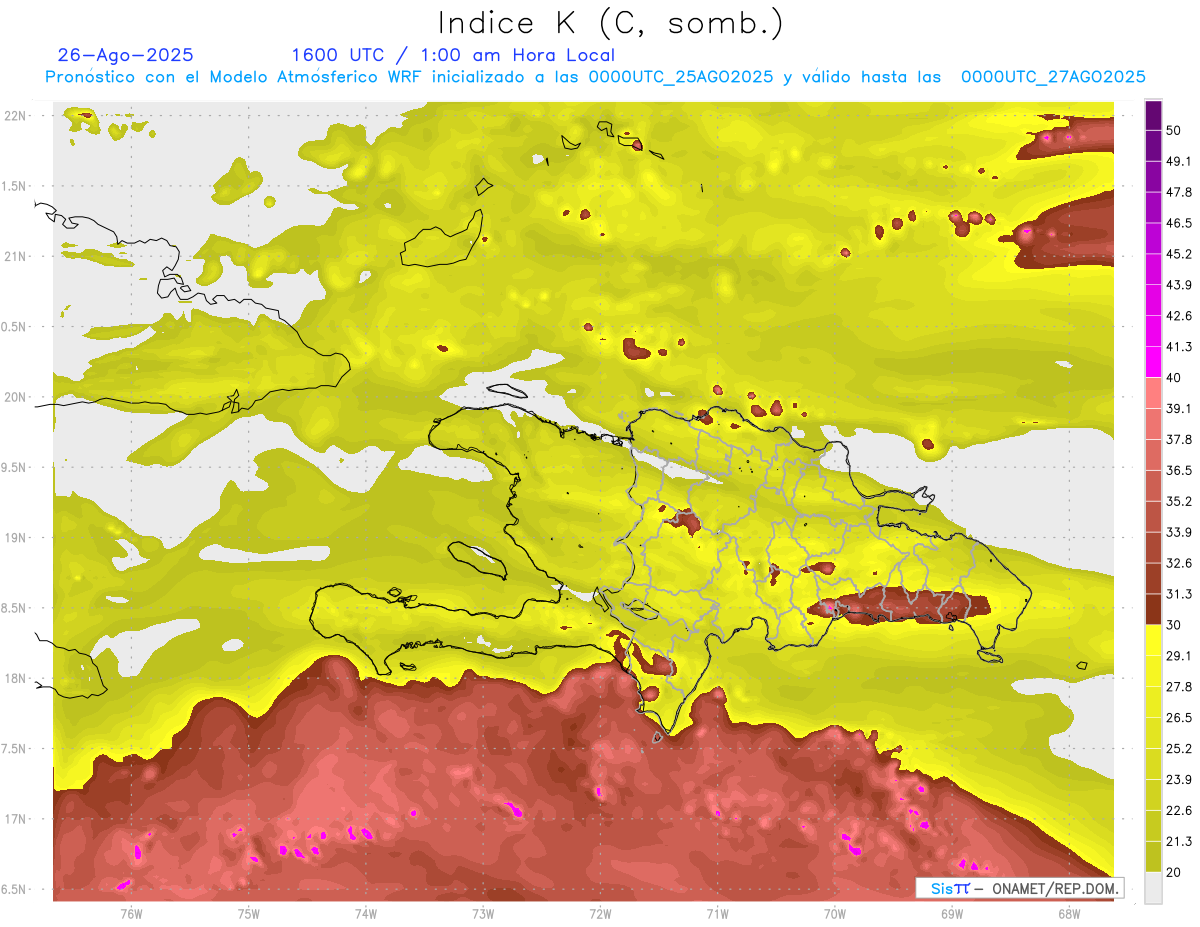Click the WRF model forecast description line
The width and height of the screenshot is (1200, 927).
coord(595,77)
